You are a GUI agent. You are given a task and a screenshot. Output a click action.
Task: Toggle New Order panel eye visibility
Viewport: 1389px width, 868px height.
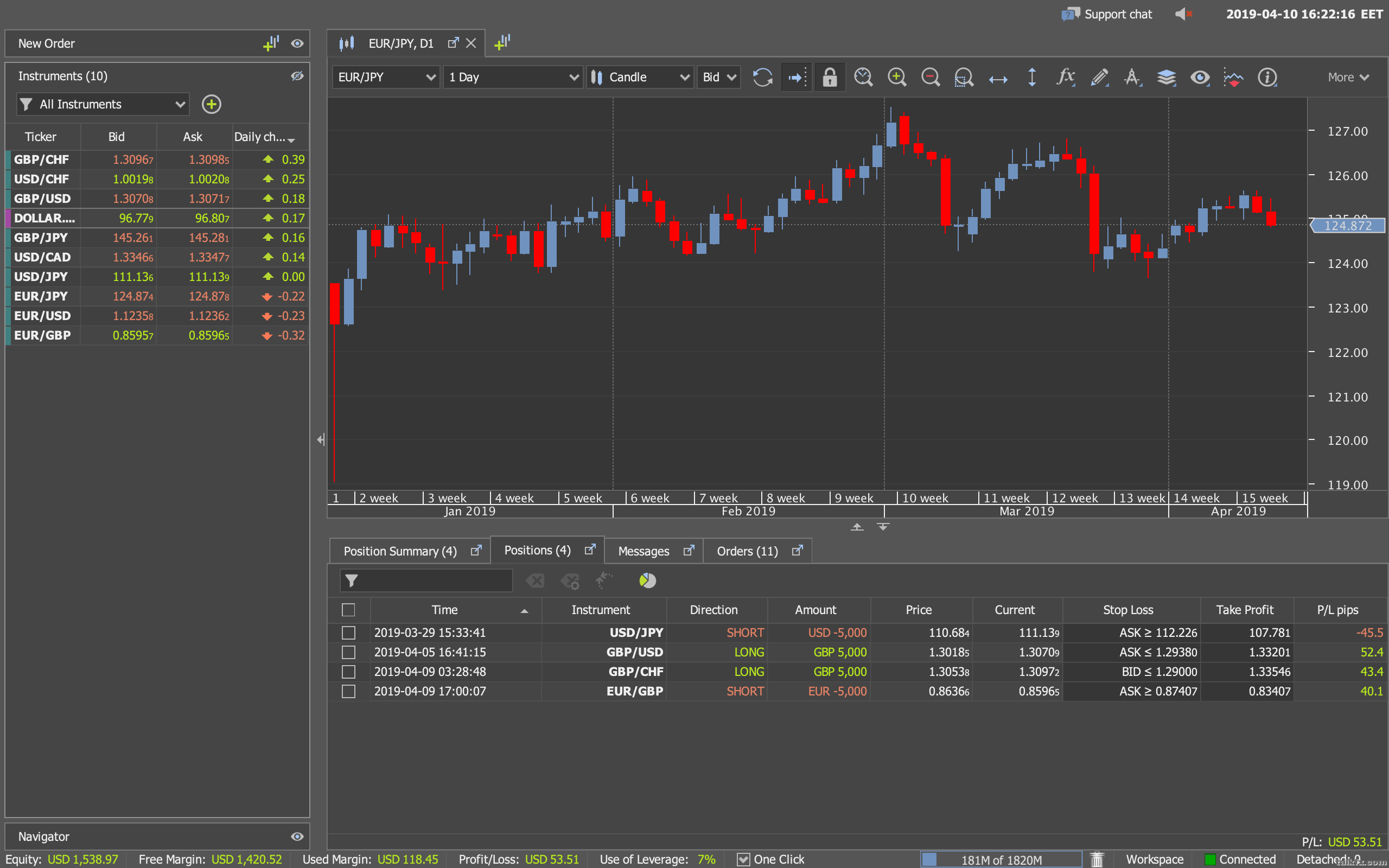[x=297, y=43]
